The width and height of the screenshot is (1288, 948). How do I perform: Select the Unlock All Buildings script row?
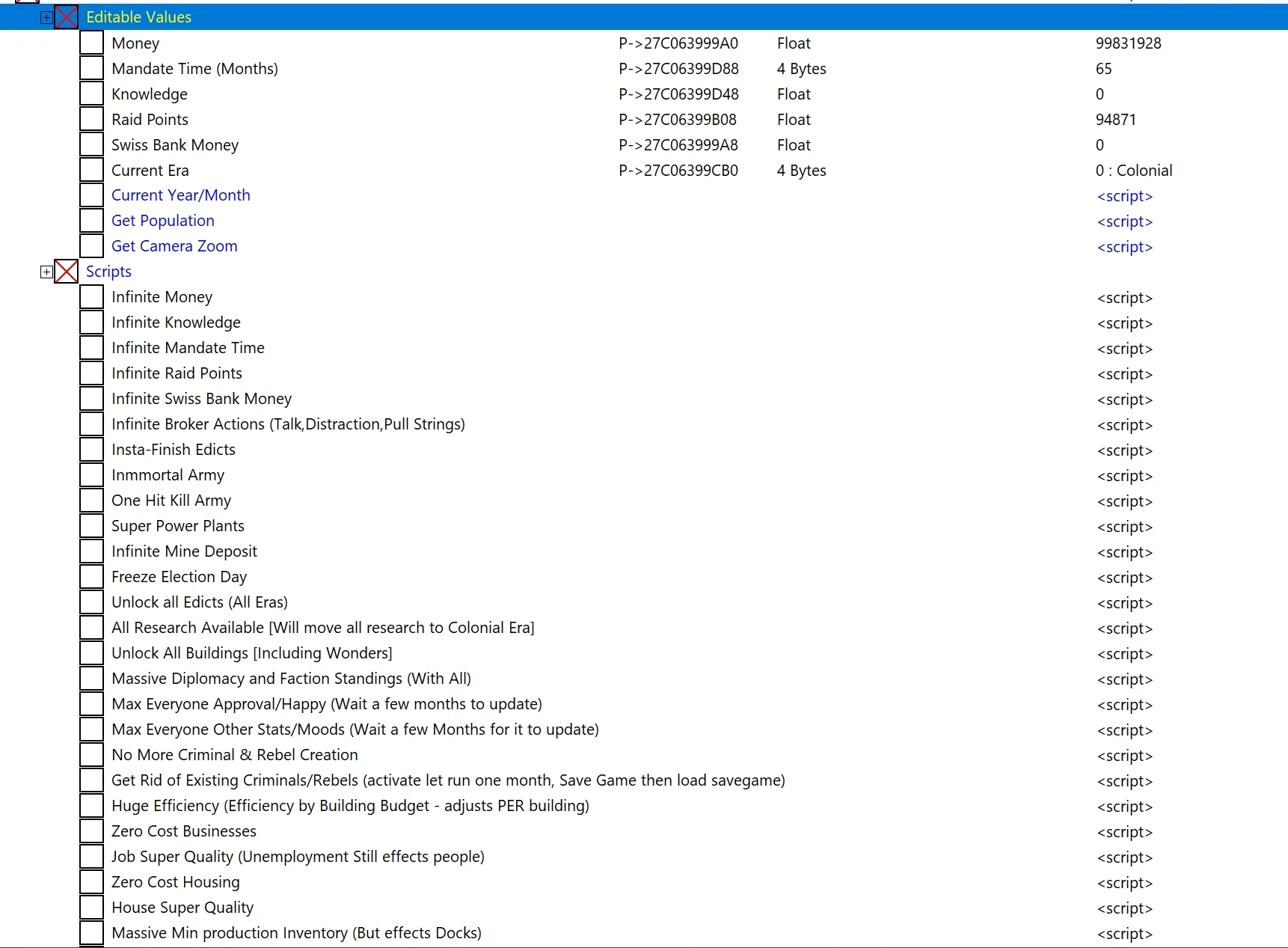pyautogui.click(x=251, y=653)
